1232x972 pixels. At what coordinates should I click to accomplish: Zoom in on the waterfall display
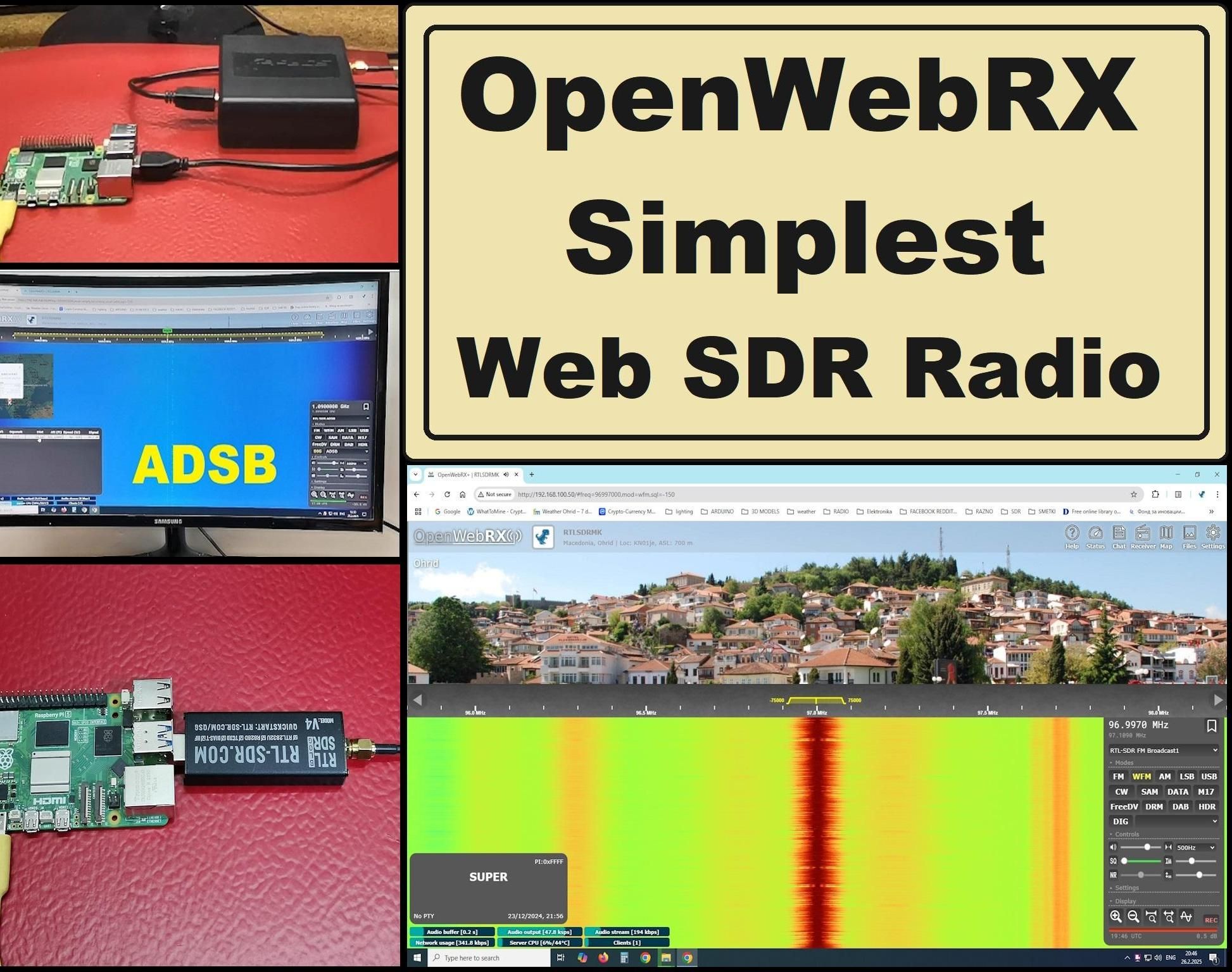(1116, 916)
